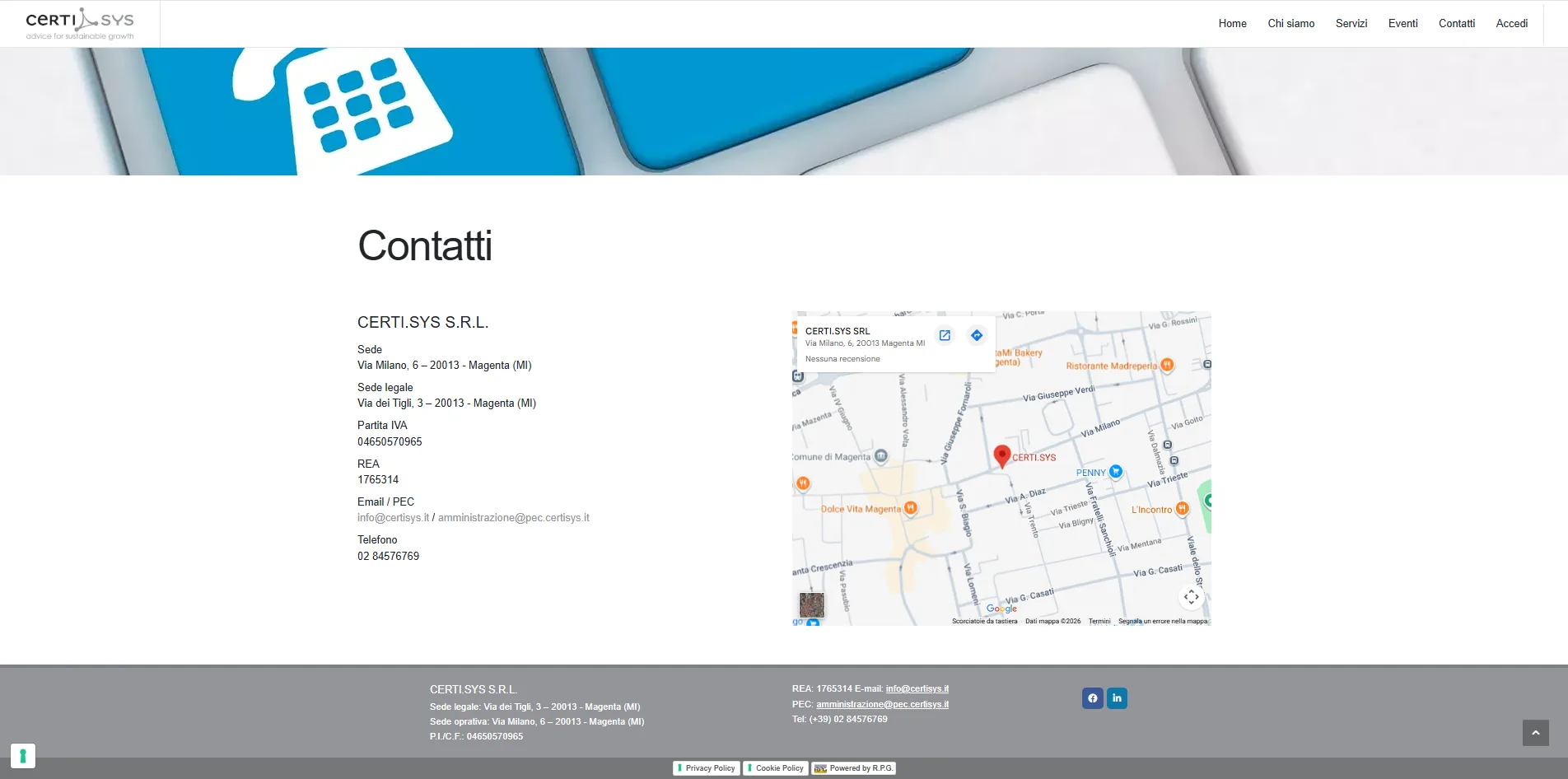
Task: Click footer PEC amministrazione email link
Action: [882, 705]
